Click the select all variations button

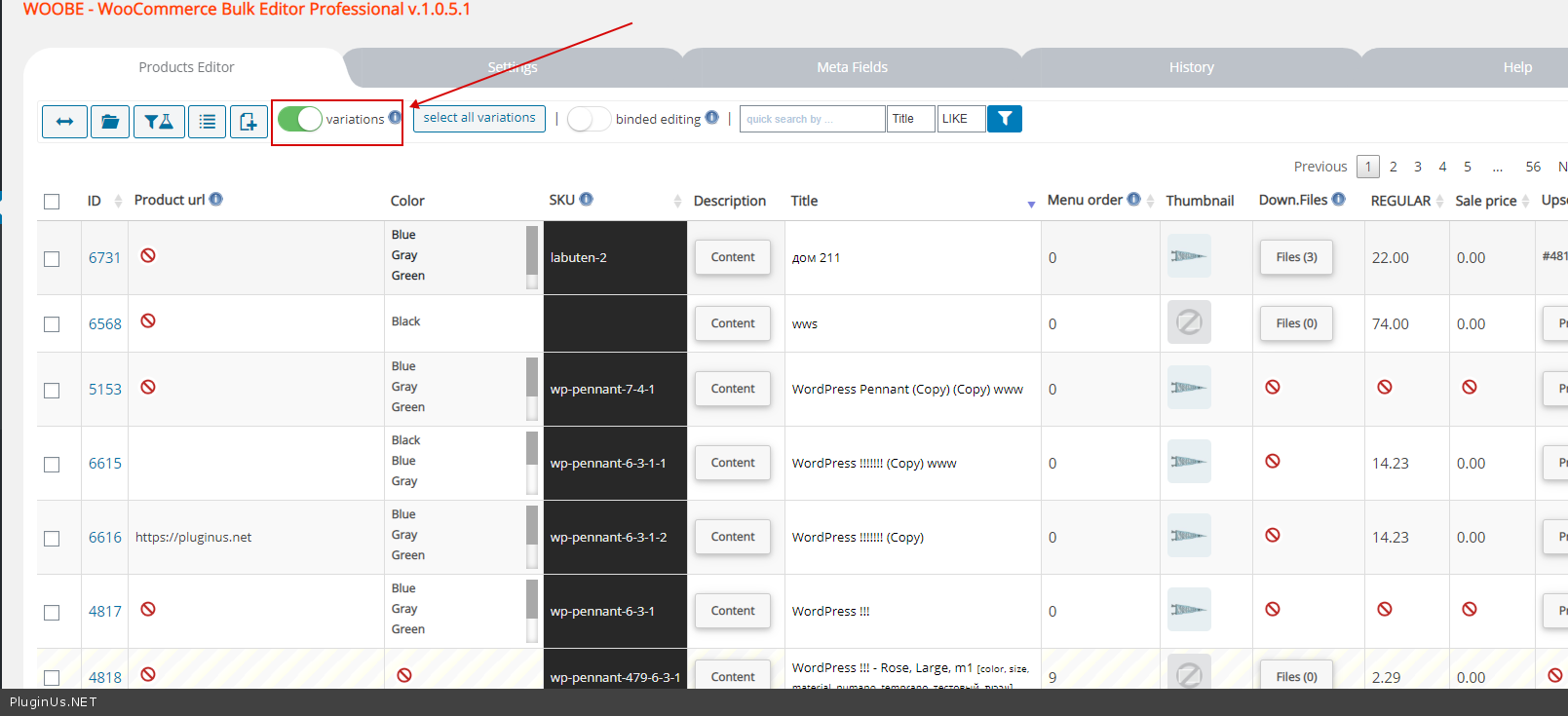point(478,118)
